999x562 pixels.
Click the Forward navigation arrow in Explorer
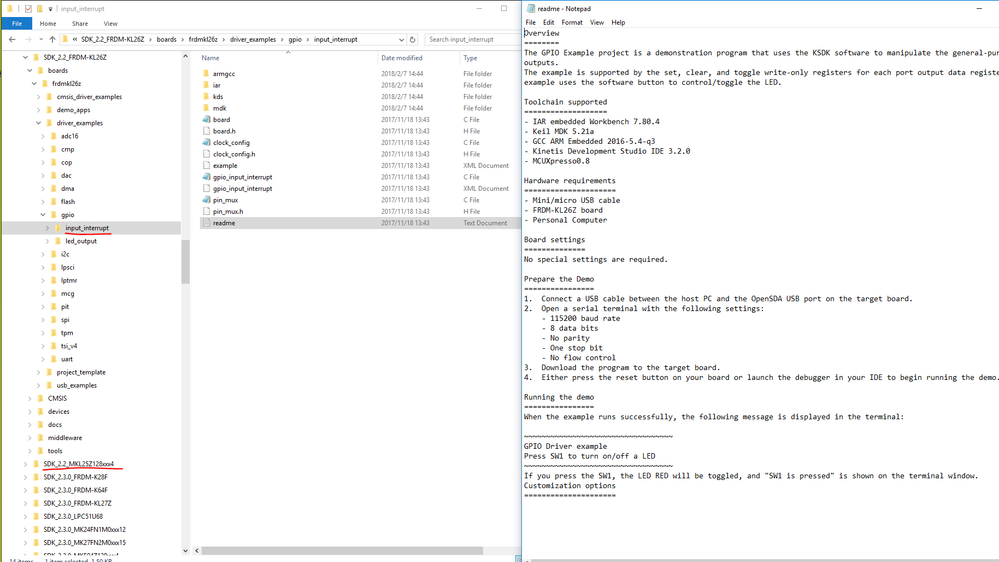(27, 40)
